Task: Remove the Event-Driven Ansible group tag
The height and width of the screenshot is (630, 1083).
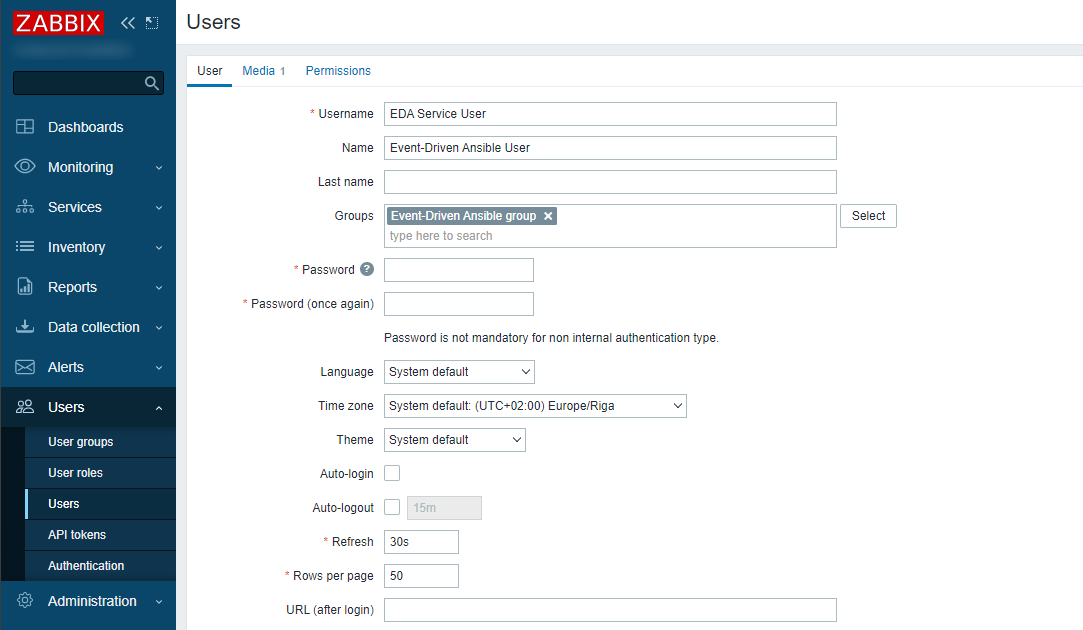Action: click(548, 216)
